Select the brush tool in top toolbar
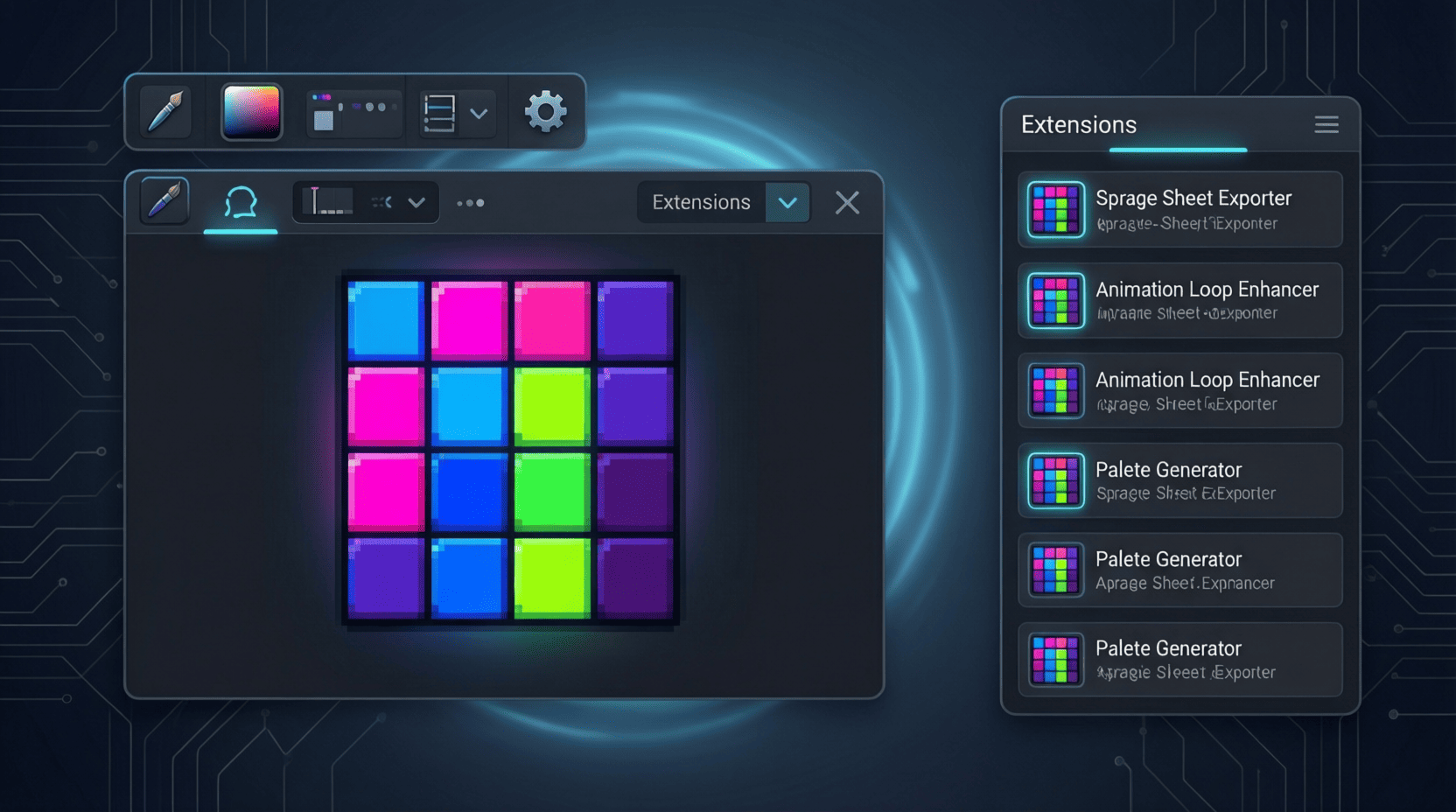This screenshot has width=1456, height=812. coord(165,112)
